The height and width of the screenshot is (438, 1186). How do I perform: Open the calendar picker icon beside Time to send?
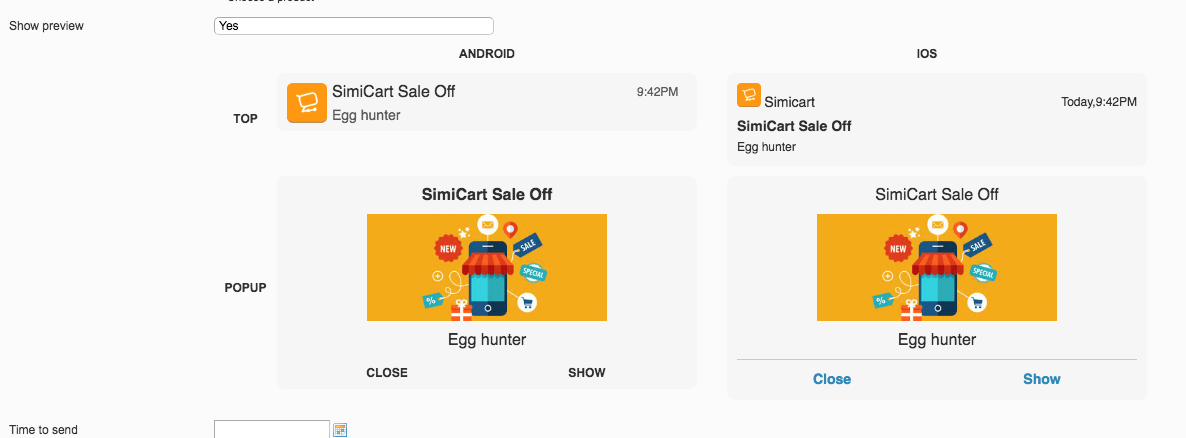coord(340,430)
